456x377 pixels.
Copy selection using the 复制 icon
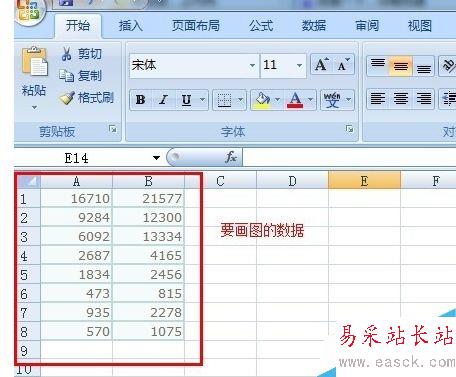pos(66,76)
